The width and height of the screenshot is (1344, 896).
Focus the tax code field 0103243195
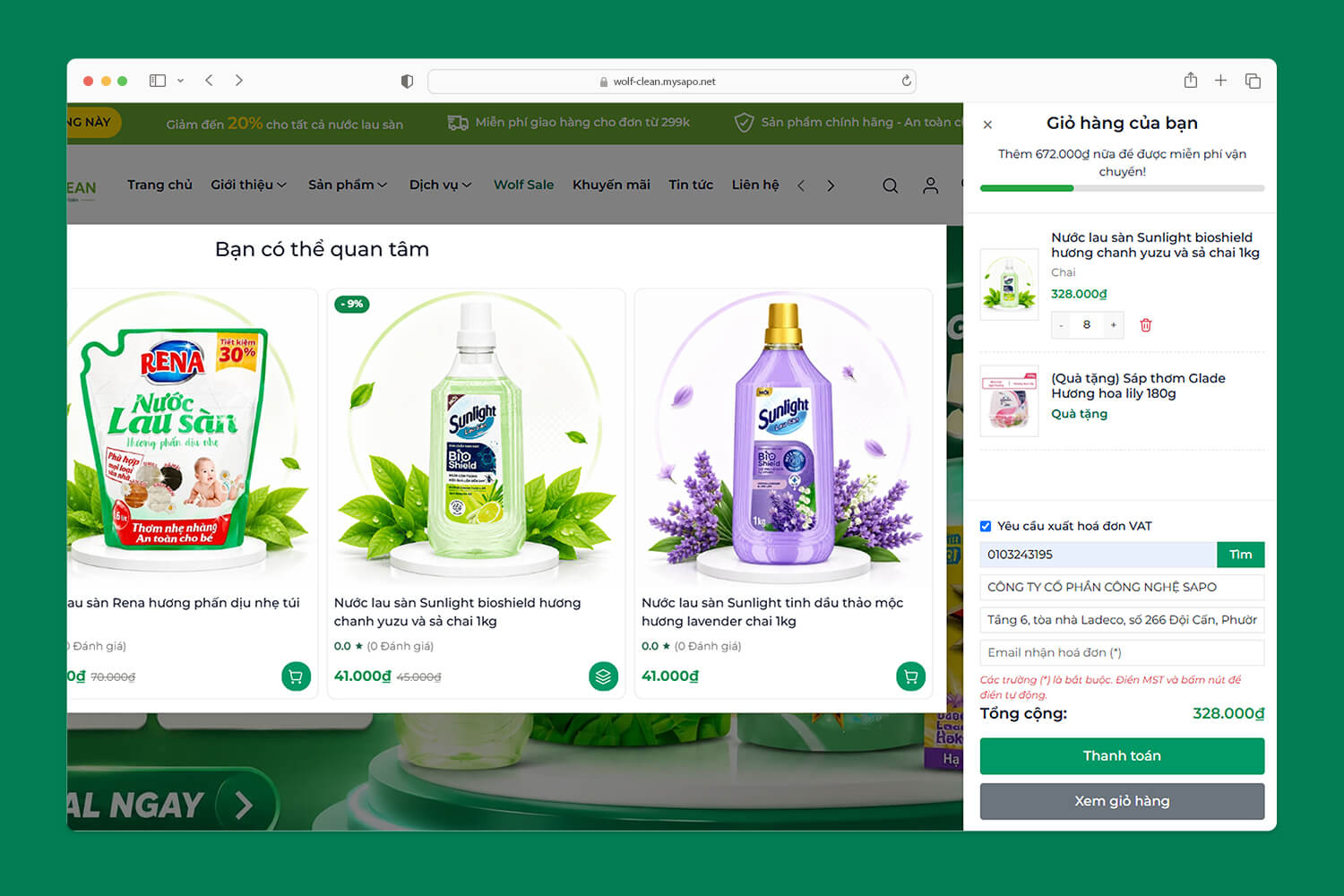coord(1098,555)
